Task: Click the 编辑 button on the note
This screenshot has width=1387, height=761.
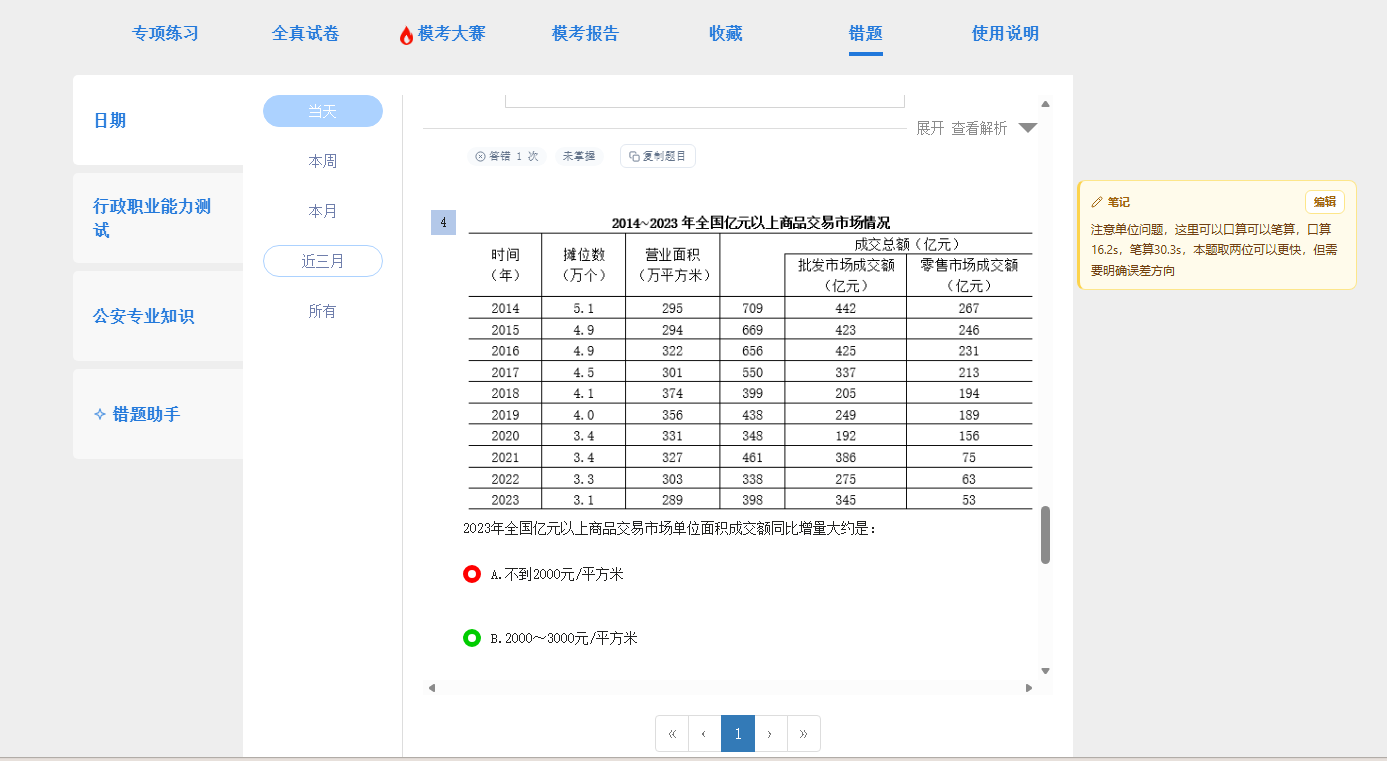Action: (1324, 202)
